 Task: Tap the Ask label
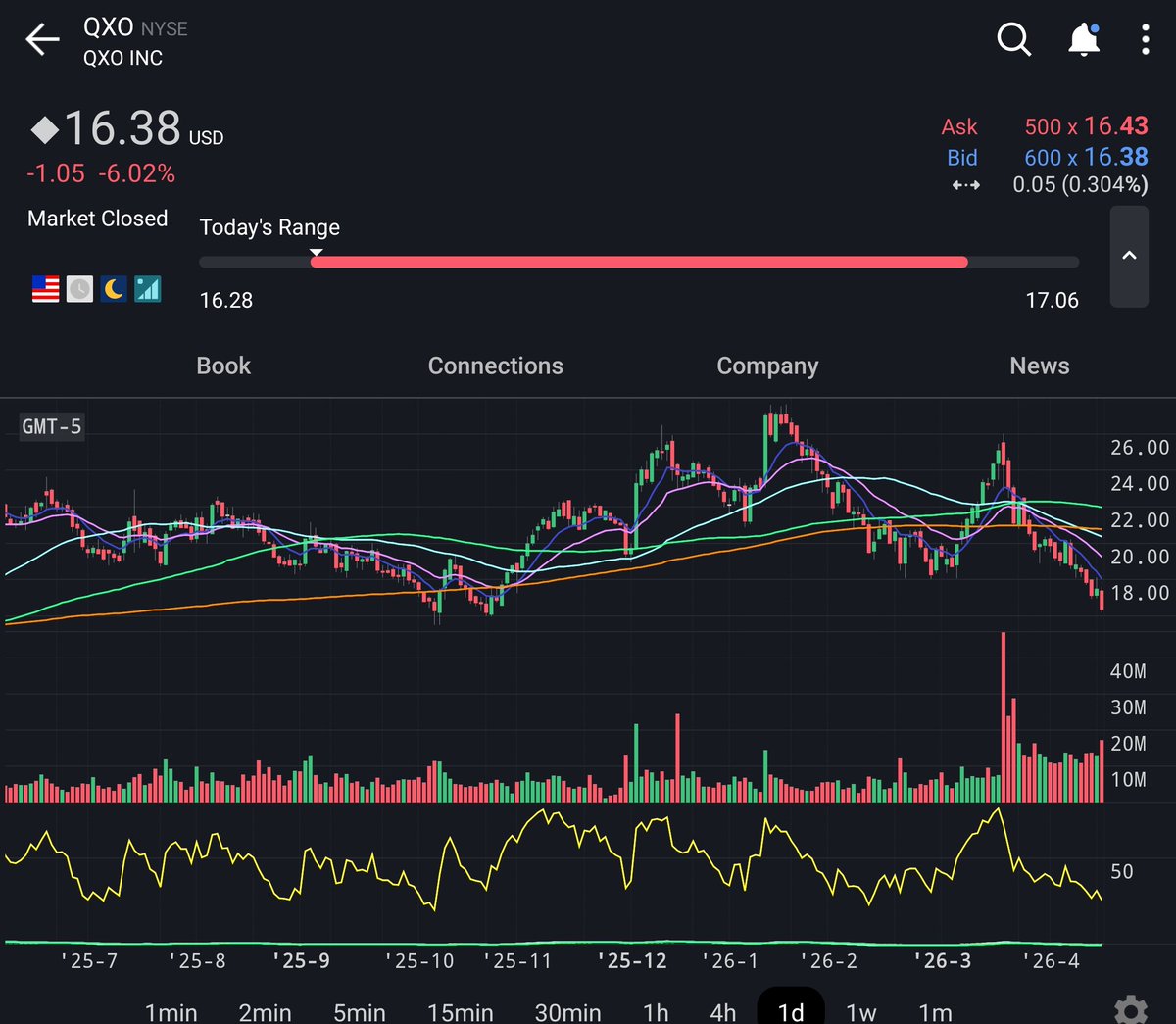point(959,127)
